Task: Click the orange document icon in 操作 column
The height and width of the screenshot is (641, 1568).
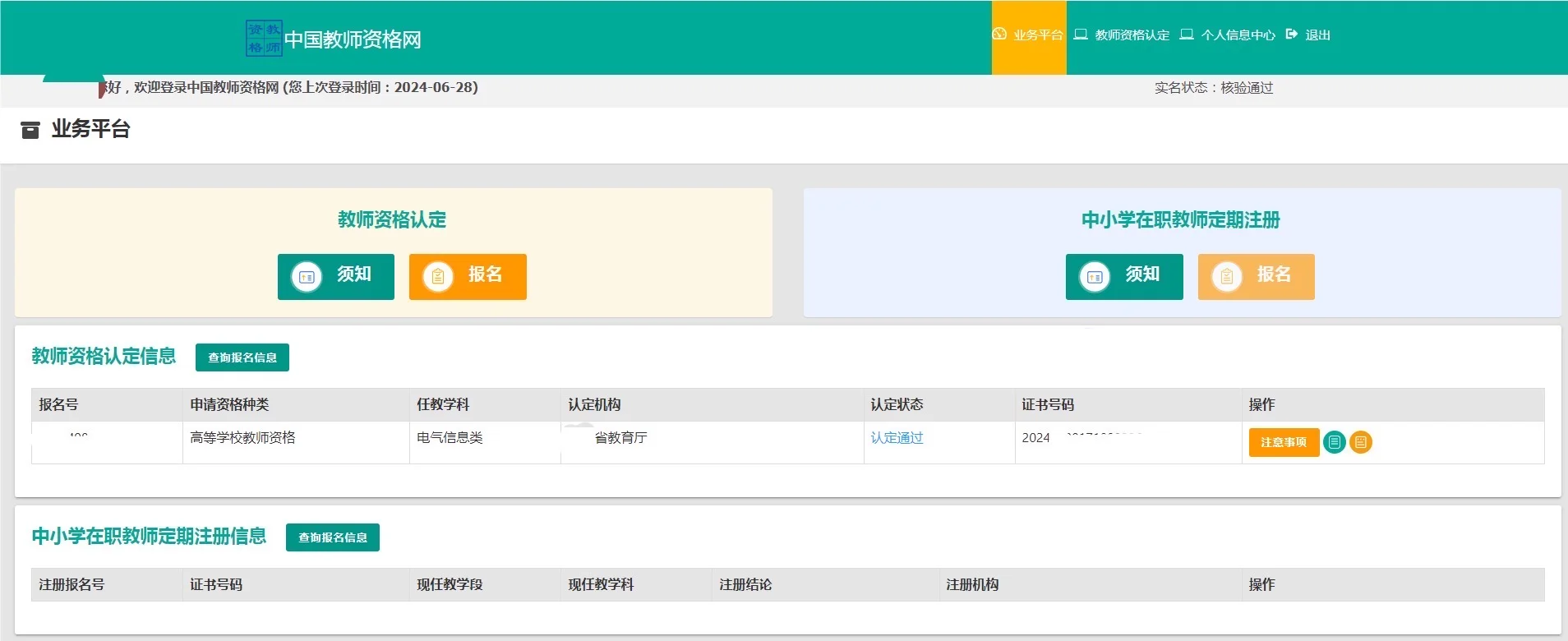Action: click(1361, 442)
